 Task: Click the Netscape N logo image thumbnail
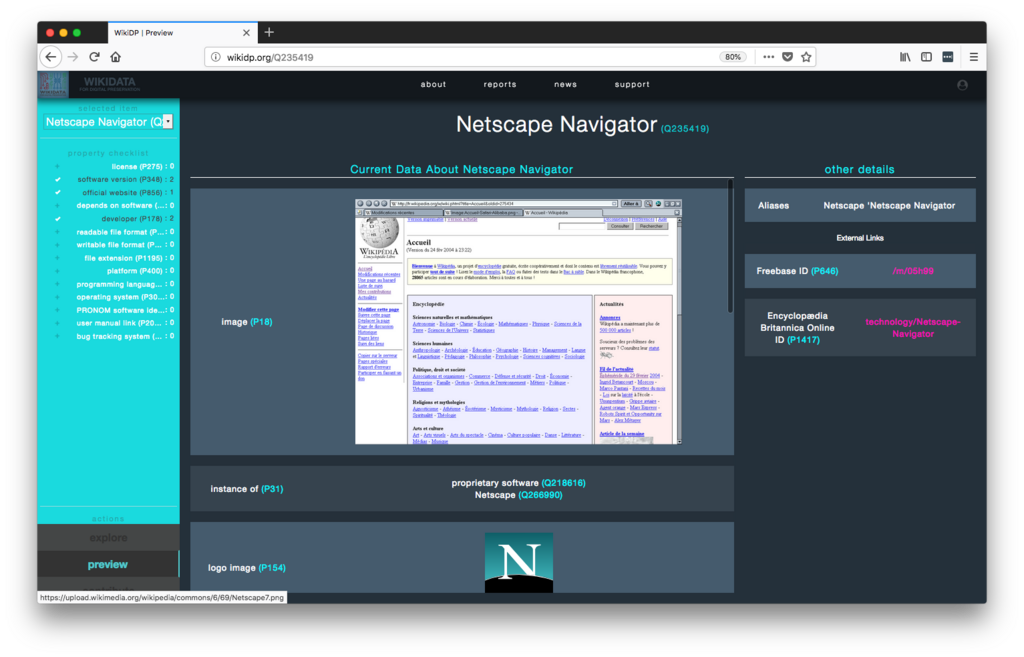(x=519, y=563)
